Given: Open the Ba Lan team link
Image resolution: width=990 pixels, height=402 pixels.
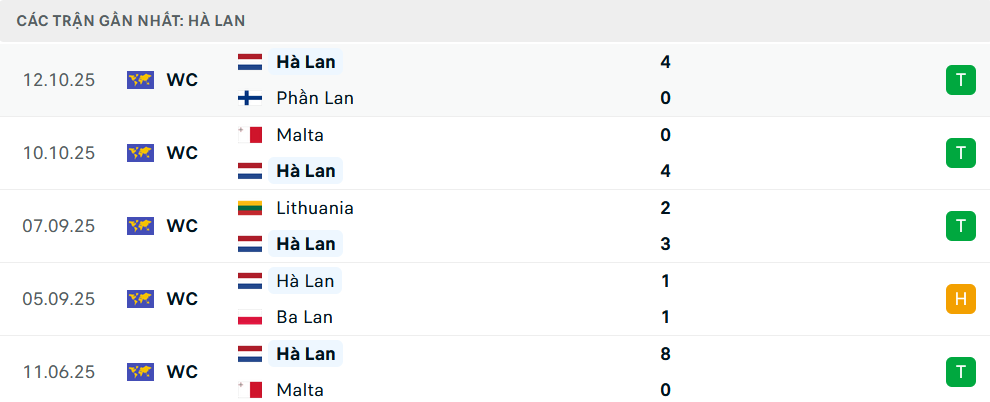Looking at the screenshot, I should 305,317.
